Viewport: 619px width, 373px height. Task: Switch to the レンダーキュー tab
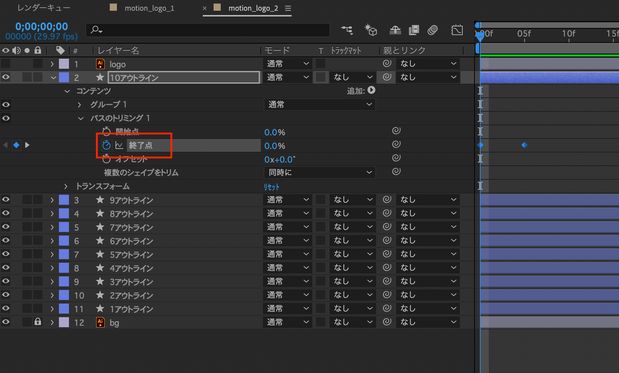[x=44, y=7]
